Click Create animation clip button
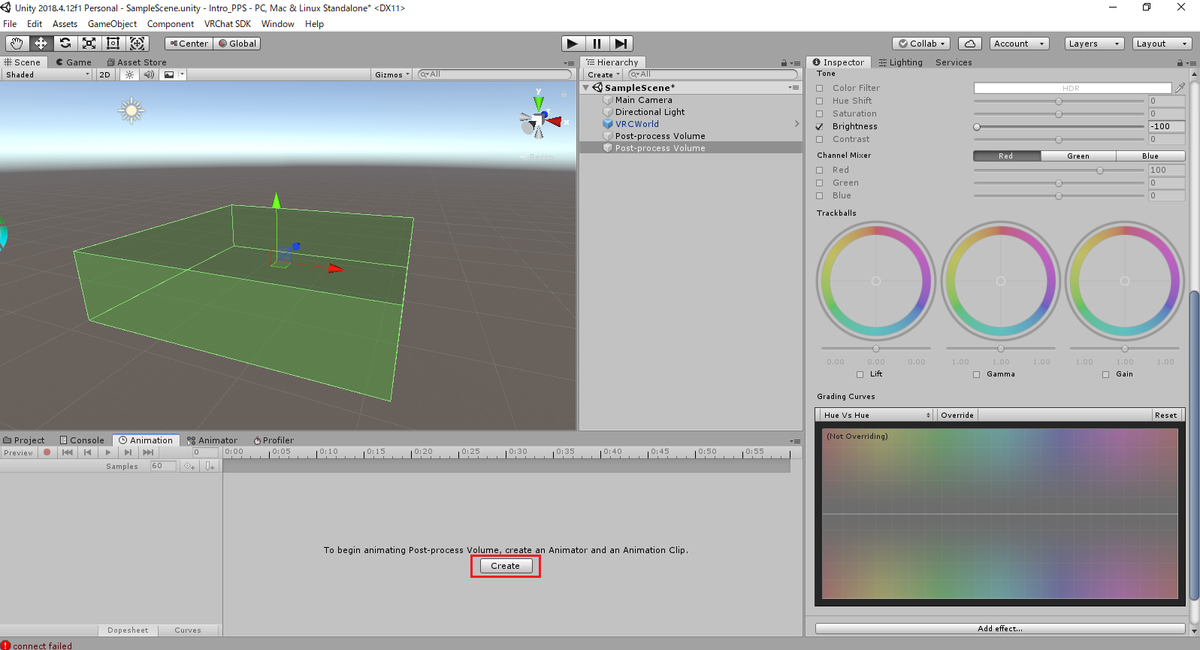Screen dimensions: 1200x650 pos(505,566)
